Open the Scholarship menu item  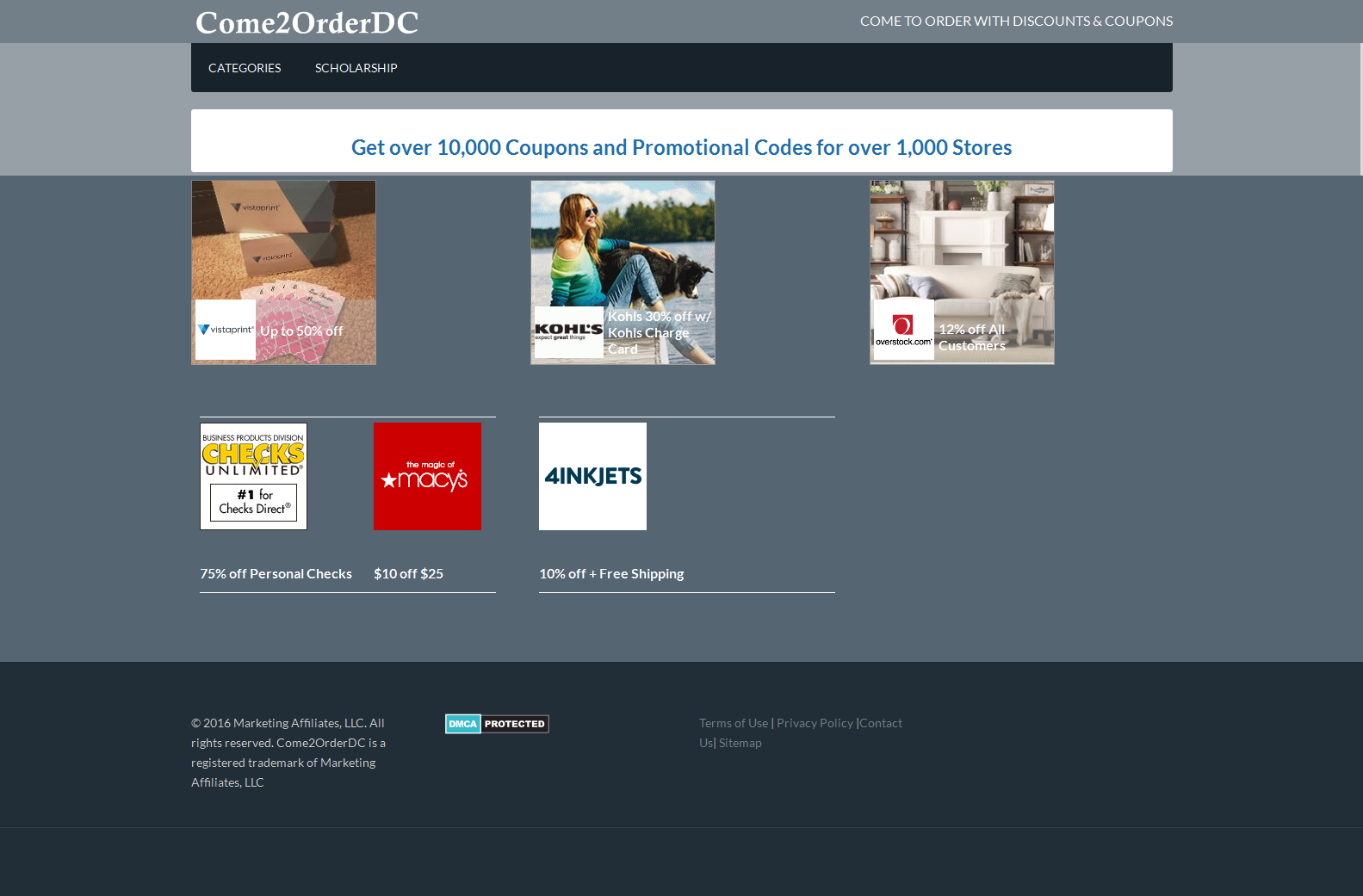tap(356, 68)
